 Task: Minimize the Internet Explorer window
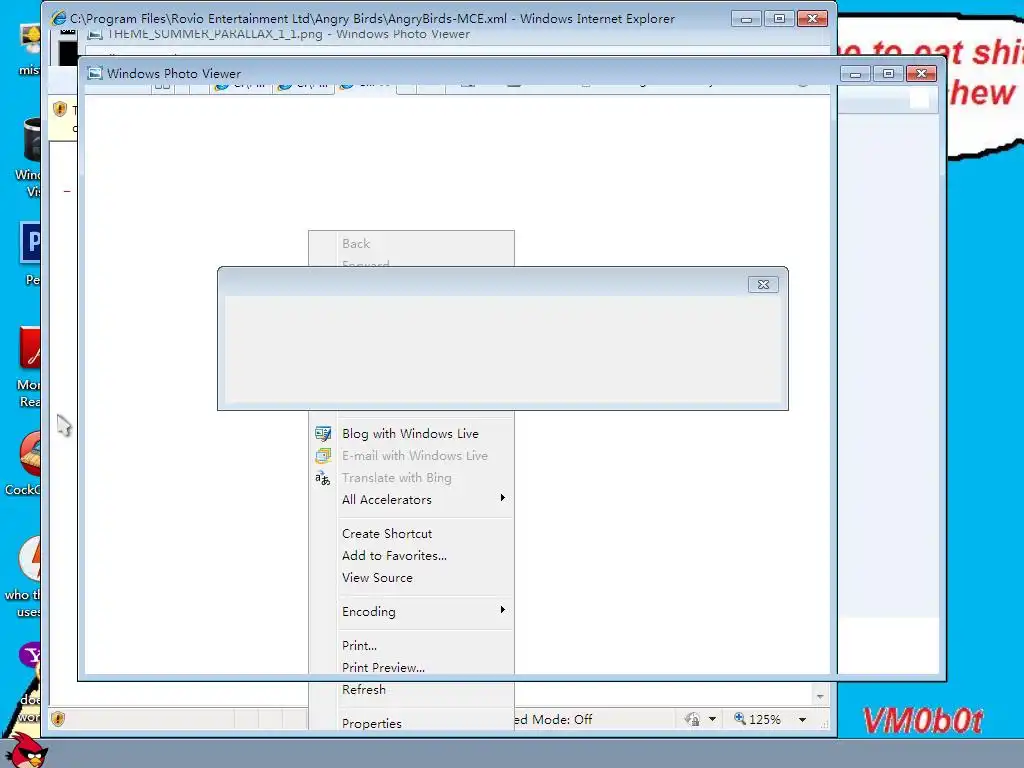pos(746,18)
